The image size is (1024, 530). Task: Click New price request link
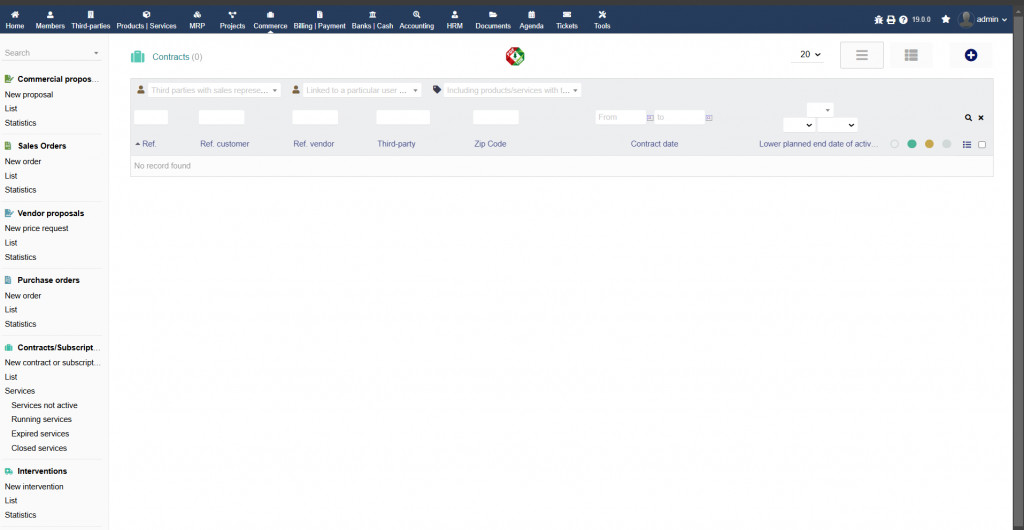click(x=37, y=228)
